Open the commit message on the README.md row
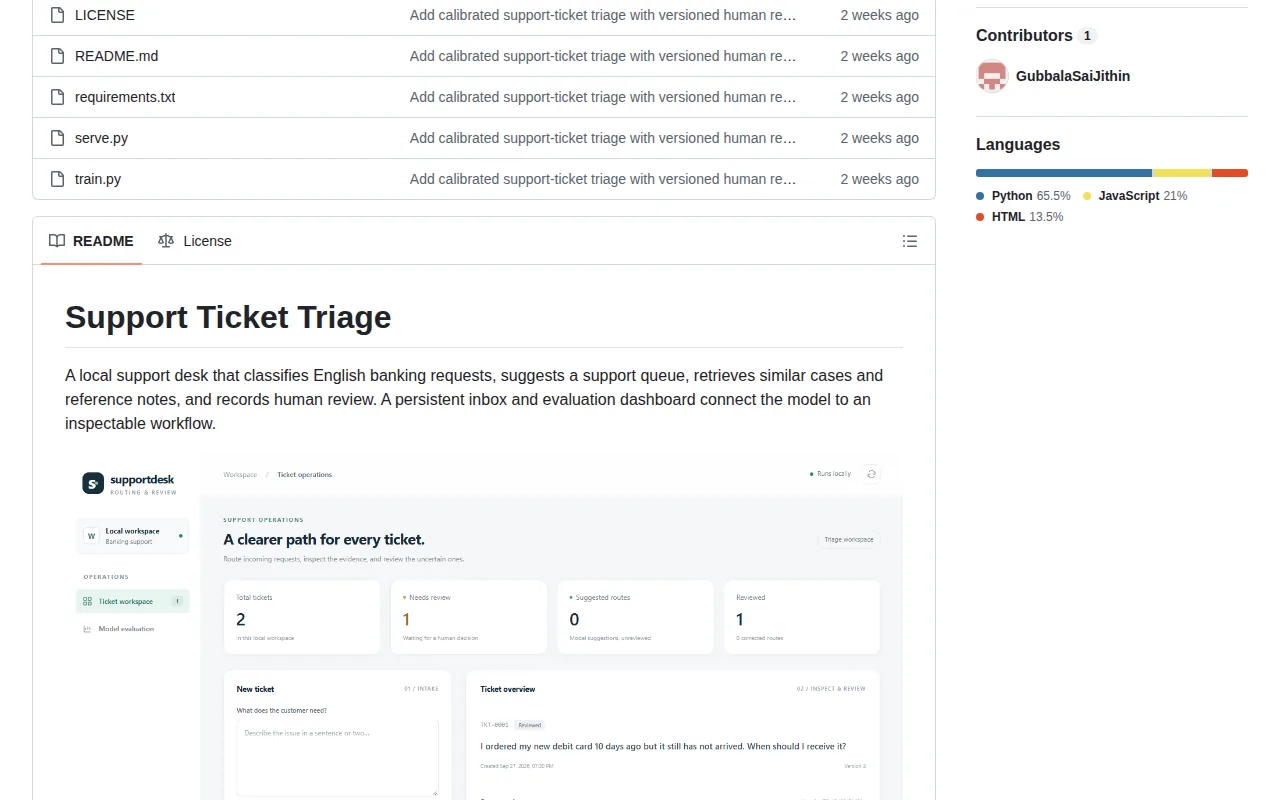1280x800 pixels. coord(603,56)
